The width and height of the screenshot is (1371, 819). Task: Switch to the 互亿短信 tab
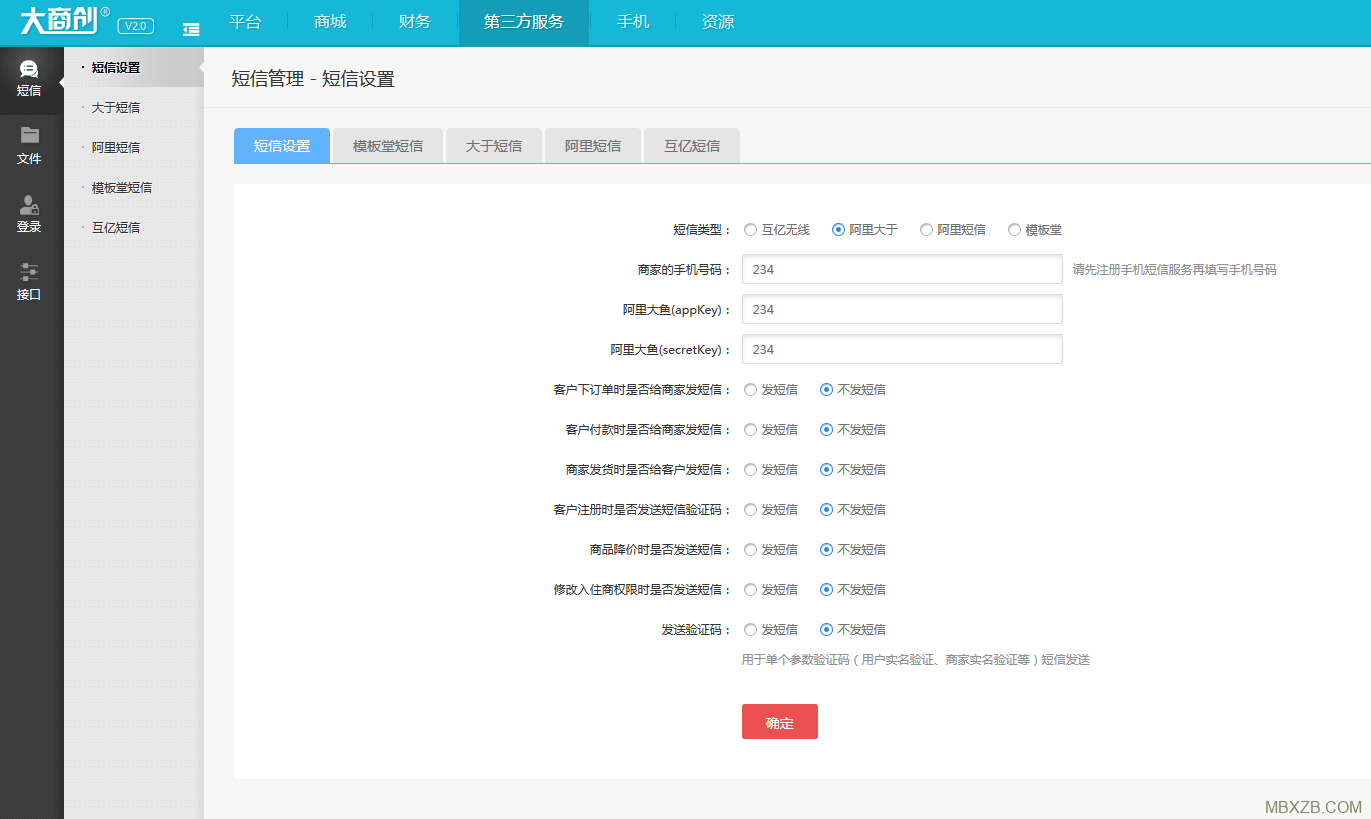pos(692,146)
